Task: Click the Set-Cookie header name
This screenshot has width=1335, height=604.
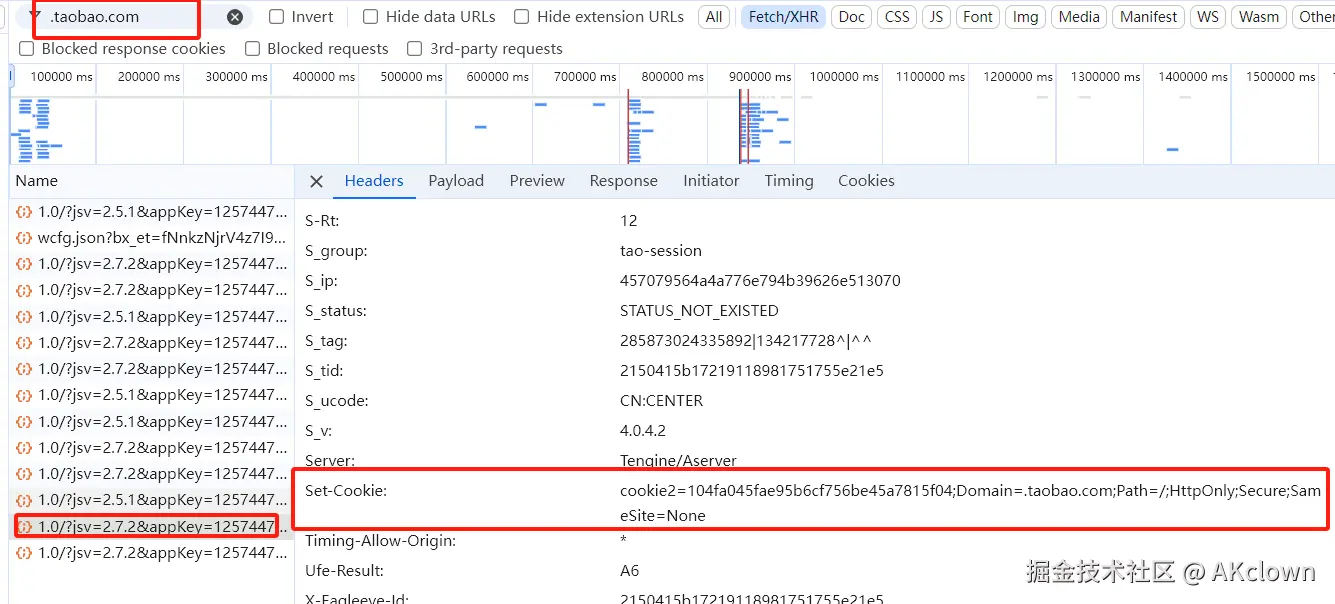Action: [x=346, y=491]
